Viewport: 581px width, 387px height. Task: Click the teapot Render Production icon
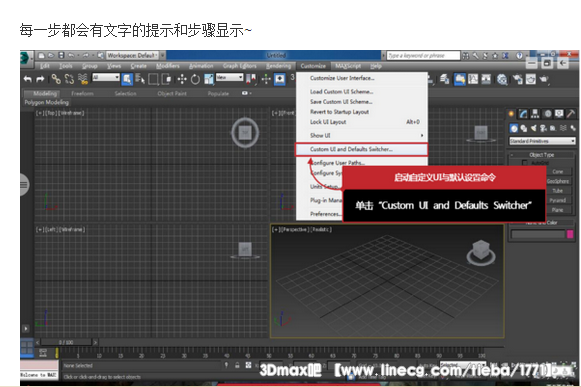tap(544, 79)
